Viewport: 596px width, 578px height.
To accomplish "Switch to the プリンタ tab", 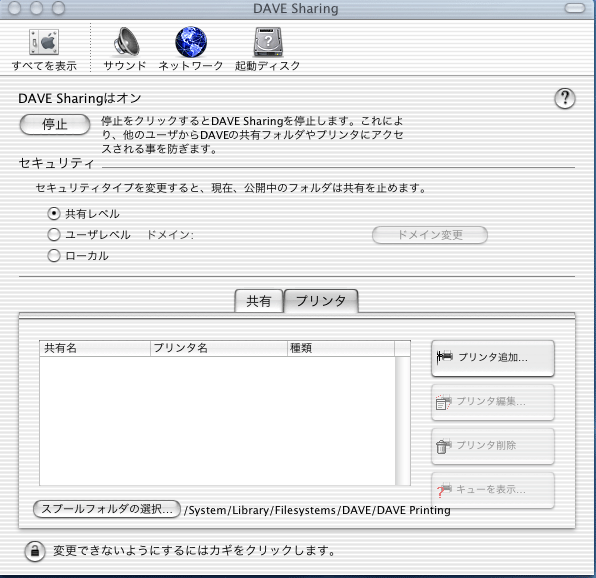I will (x=321, y=301).
